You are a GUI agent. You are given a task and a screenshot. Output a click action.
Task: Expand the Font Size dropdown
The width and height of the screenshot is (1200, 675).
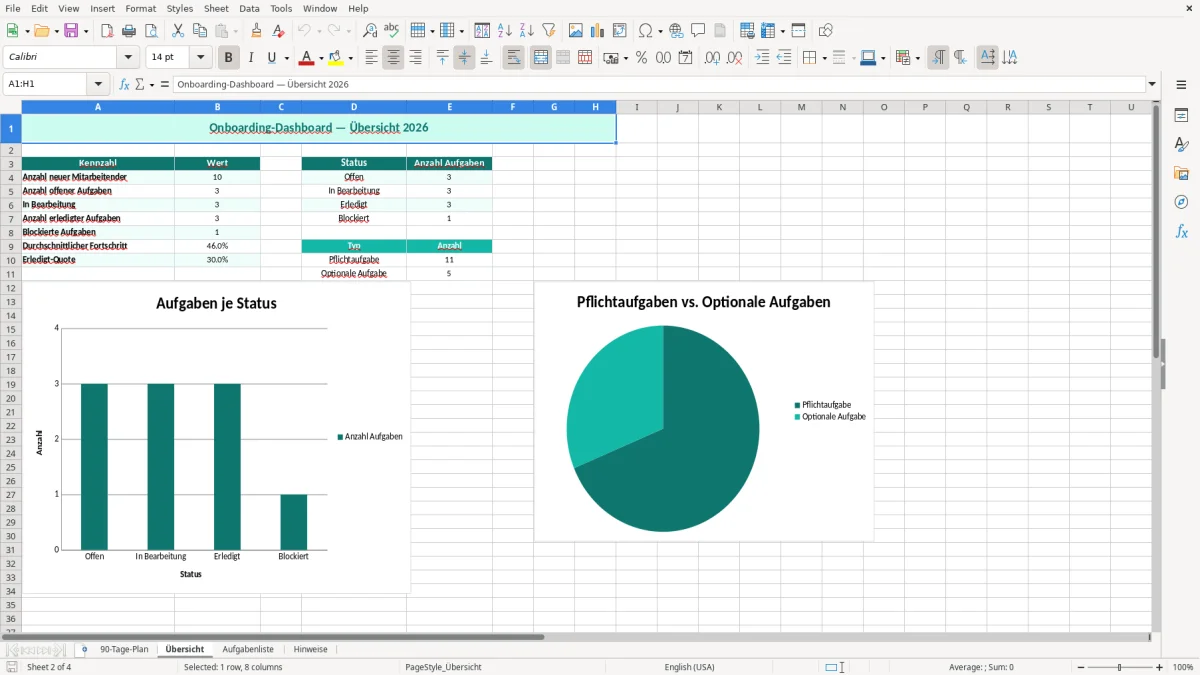point(201,58)
